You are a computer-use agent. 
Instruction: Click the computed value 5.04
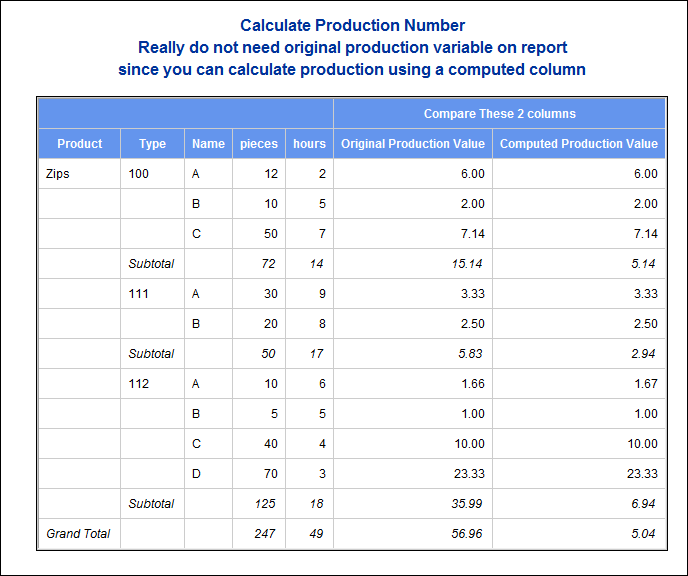coord(643,533)
